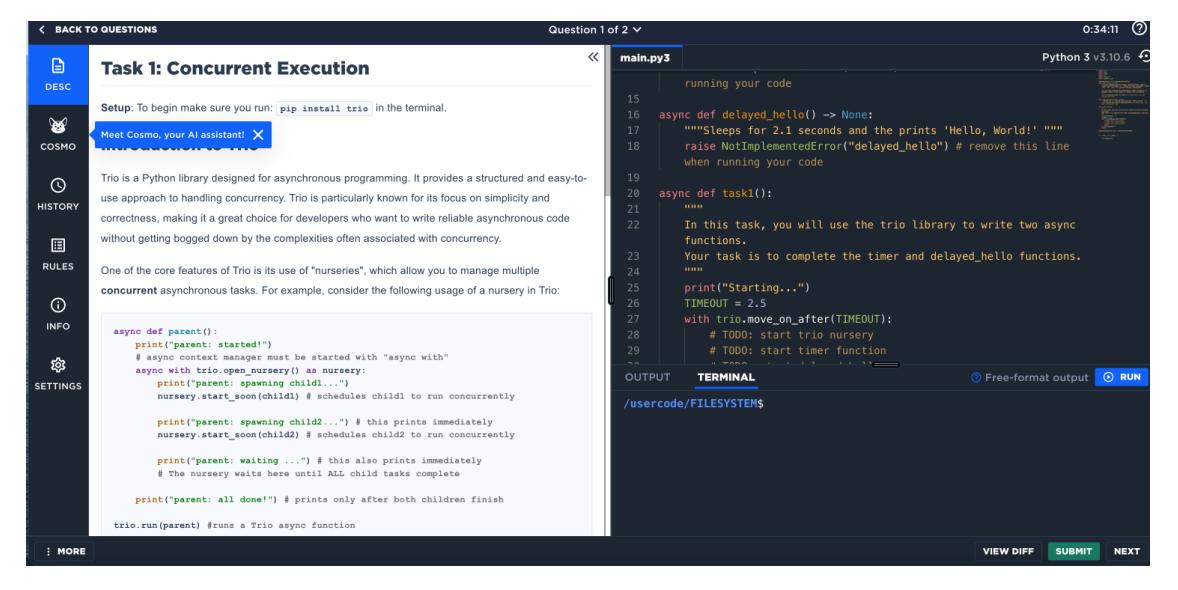Click 'trio.run(parent)' in example code

click(157, 525)
